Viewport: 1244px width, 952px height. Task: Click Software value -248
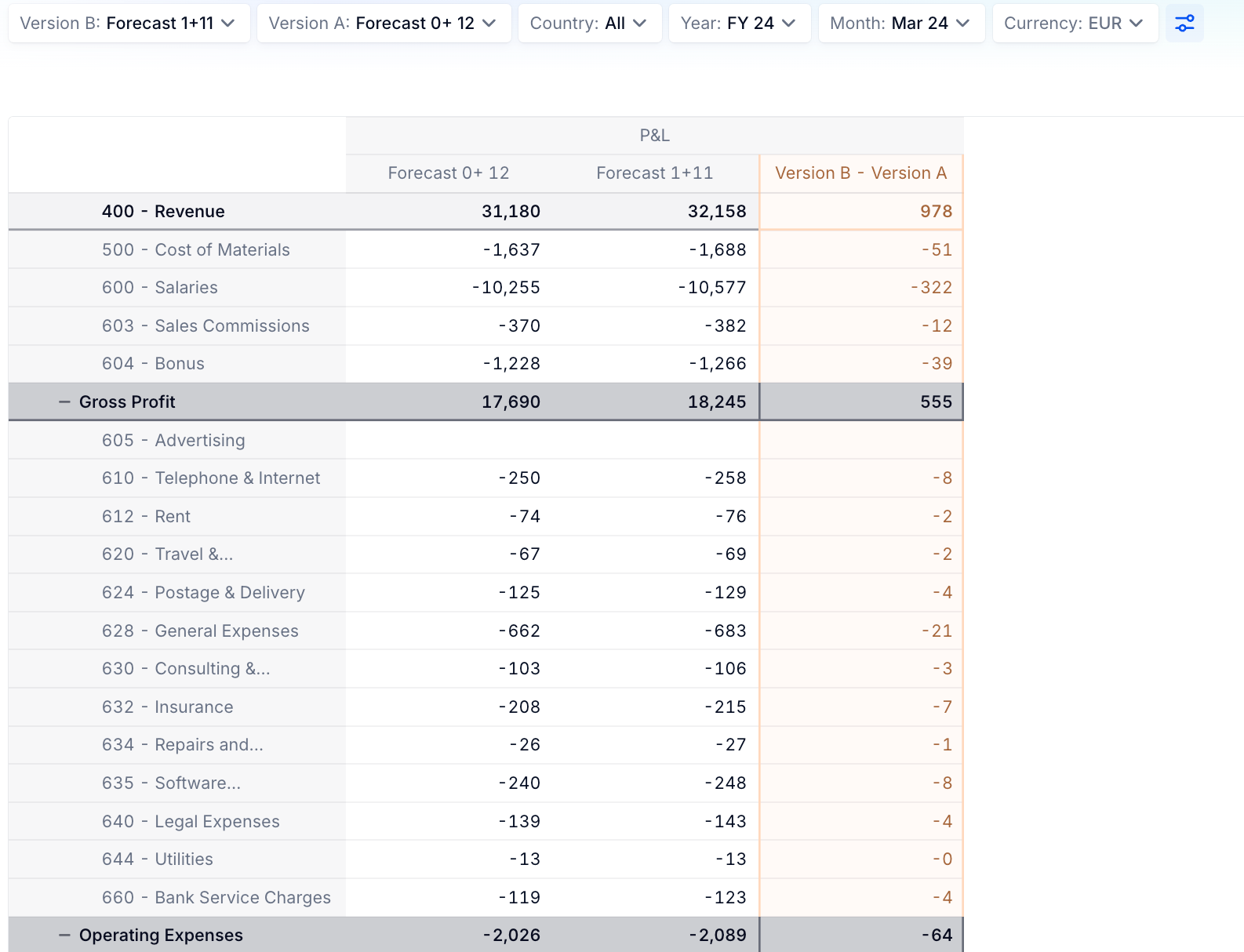point(726,783)
